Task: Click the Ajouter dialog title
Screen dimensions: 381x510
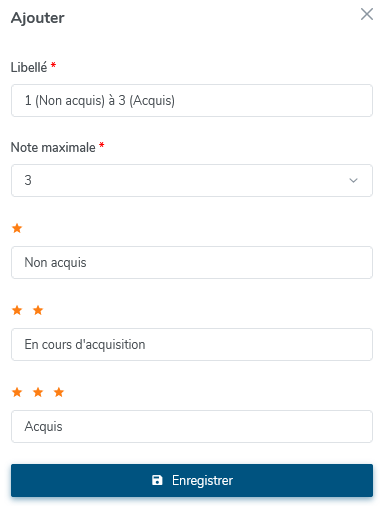Action: (38, 18)
